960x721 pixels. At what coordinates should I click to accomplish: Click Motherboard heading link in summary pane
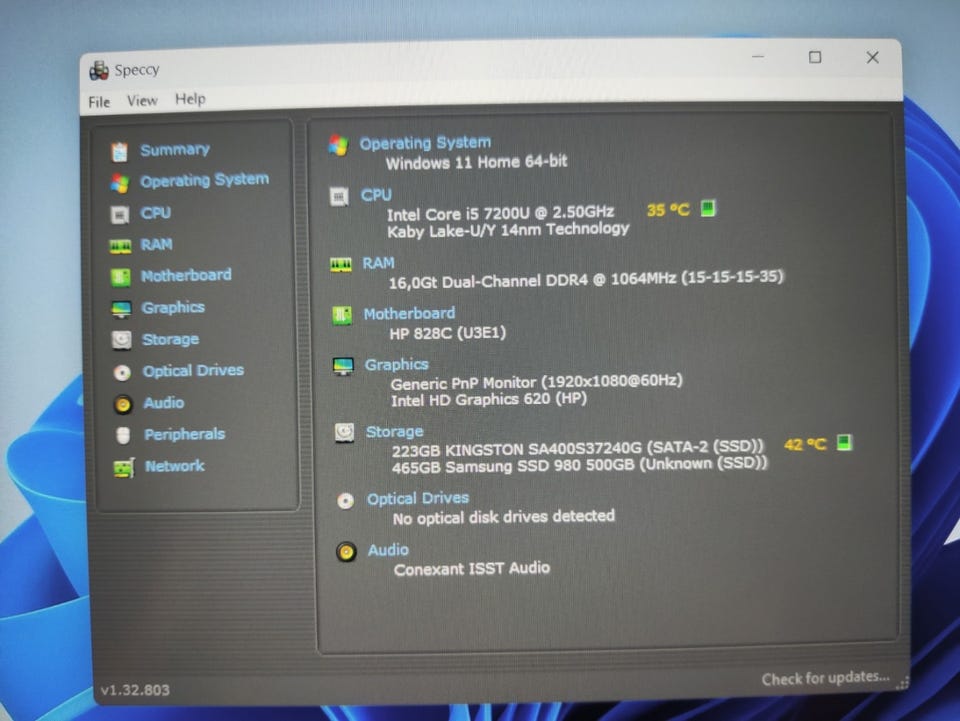tap(410, 313)
